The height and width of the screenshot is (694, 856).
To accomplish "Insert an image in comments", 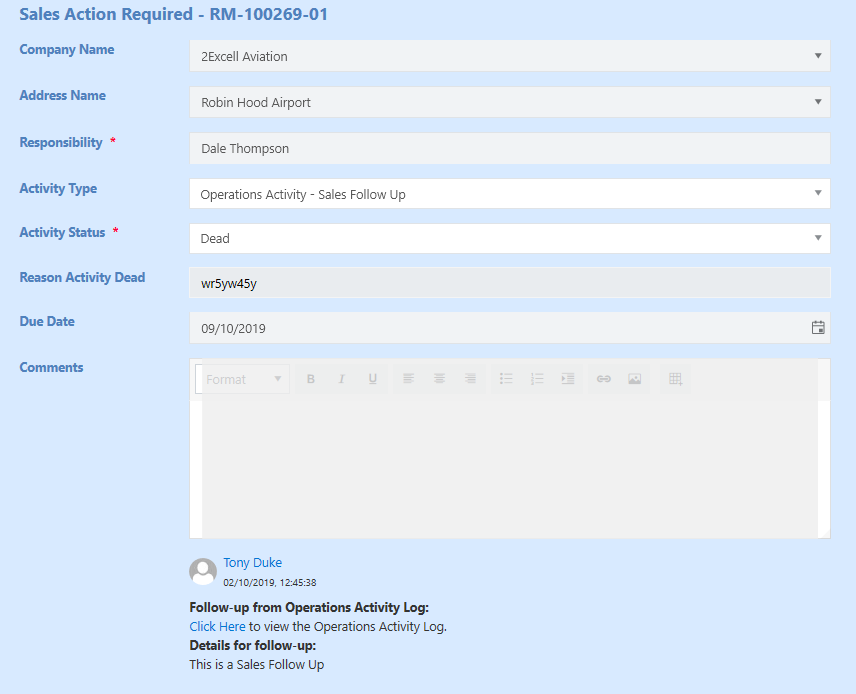I will coord(634,379).
